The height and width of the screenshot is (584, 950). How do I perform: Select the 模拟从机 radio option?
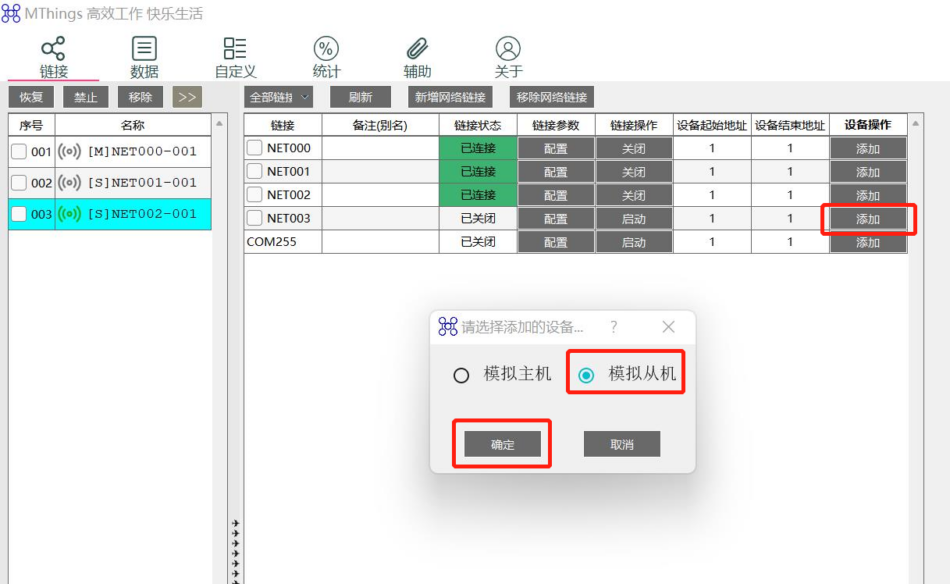point(627,374)
